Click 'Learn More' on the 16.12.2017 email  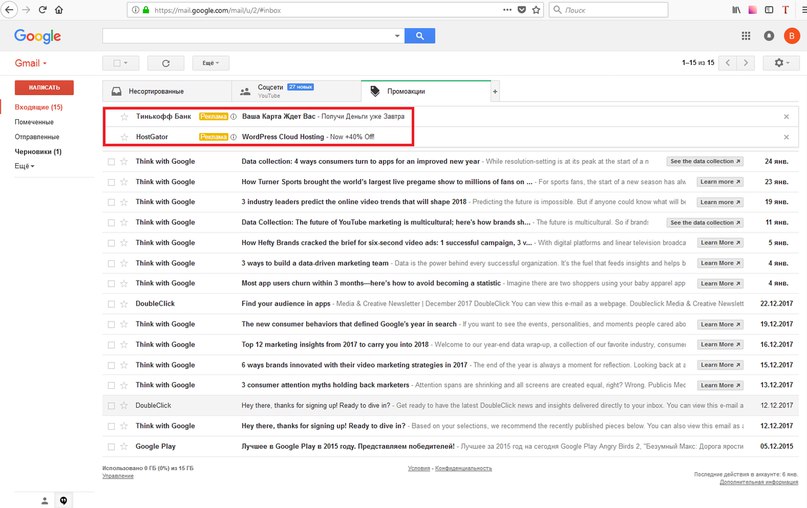click(x=720, y=344)
